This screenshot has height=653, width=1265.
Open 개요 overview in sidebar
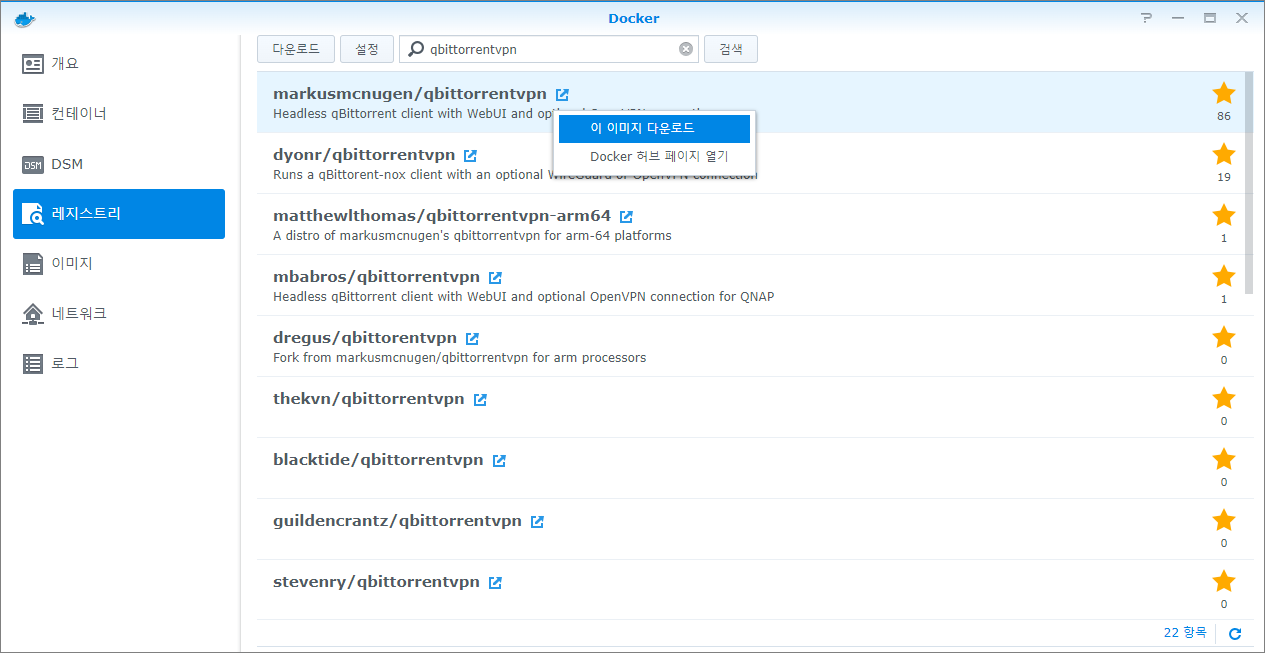point(119,64)
